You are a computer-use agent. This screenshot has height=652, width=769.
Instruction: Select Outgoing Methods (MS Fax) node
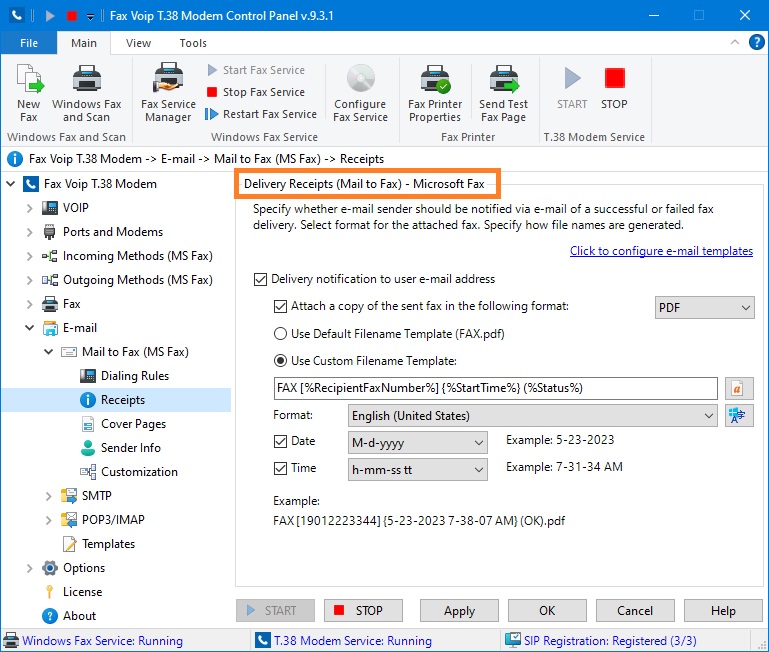[x=137, y=280]
